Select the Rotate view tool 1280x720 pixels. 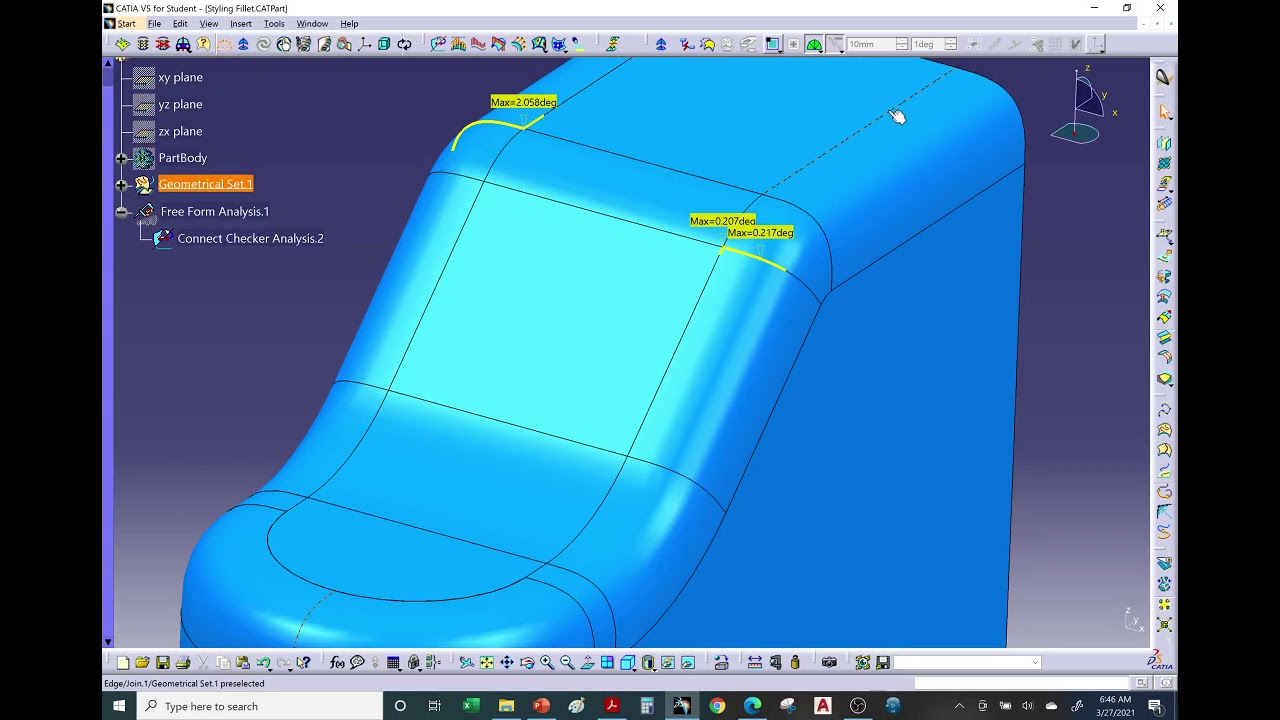(527, 662)
